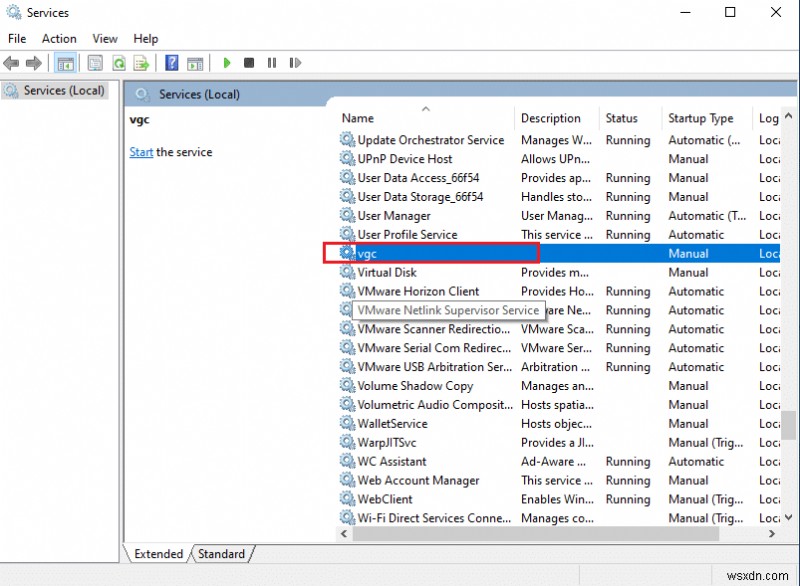Select Services (Local) in the left pane
Viewport: 800px width, 586px height.
pos(62,90)
